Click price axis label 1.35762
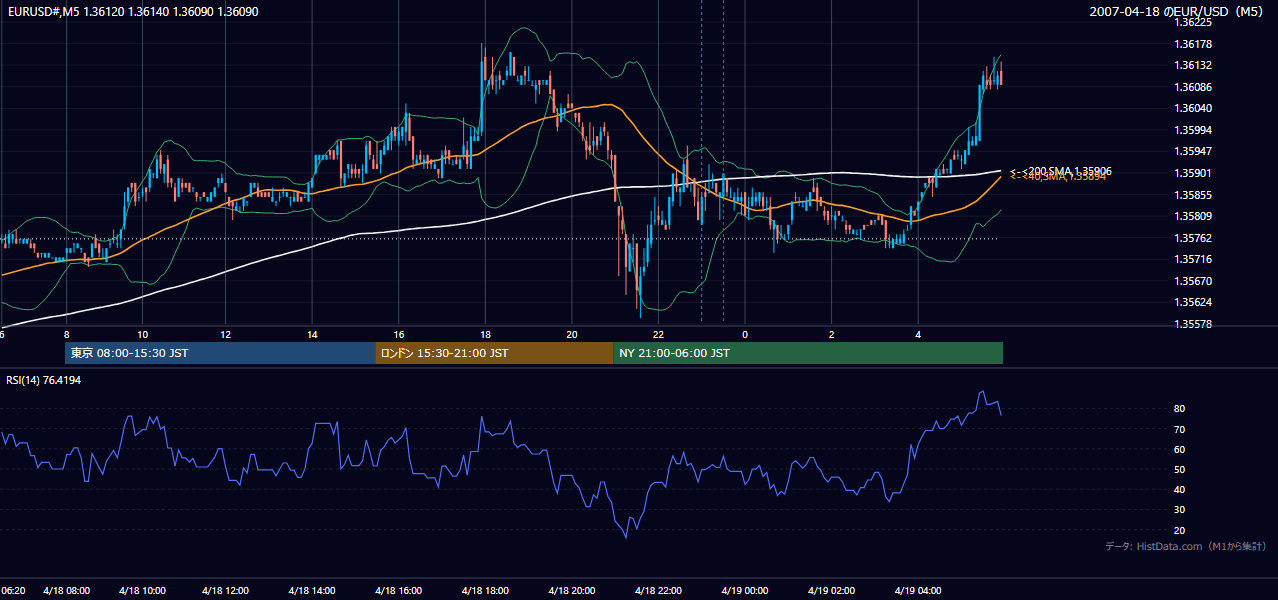Viewport: 1278px width, 600px height. 1192,238
